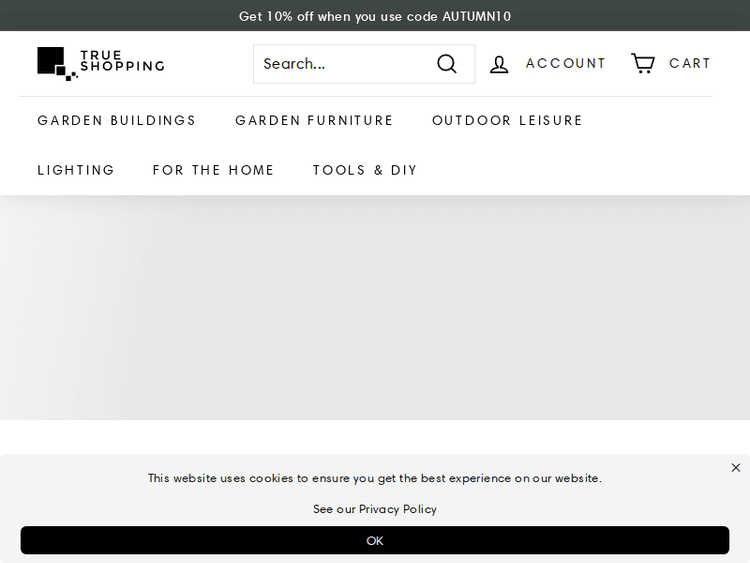Open the Garden Furniture menu

click(314, 120)
